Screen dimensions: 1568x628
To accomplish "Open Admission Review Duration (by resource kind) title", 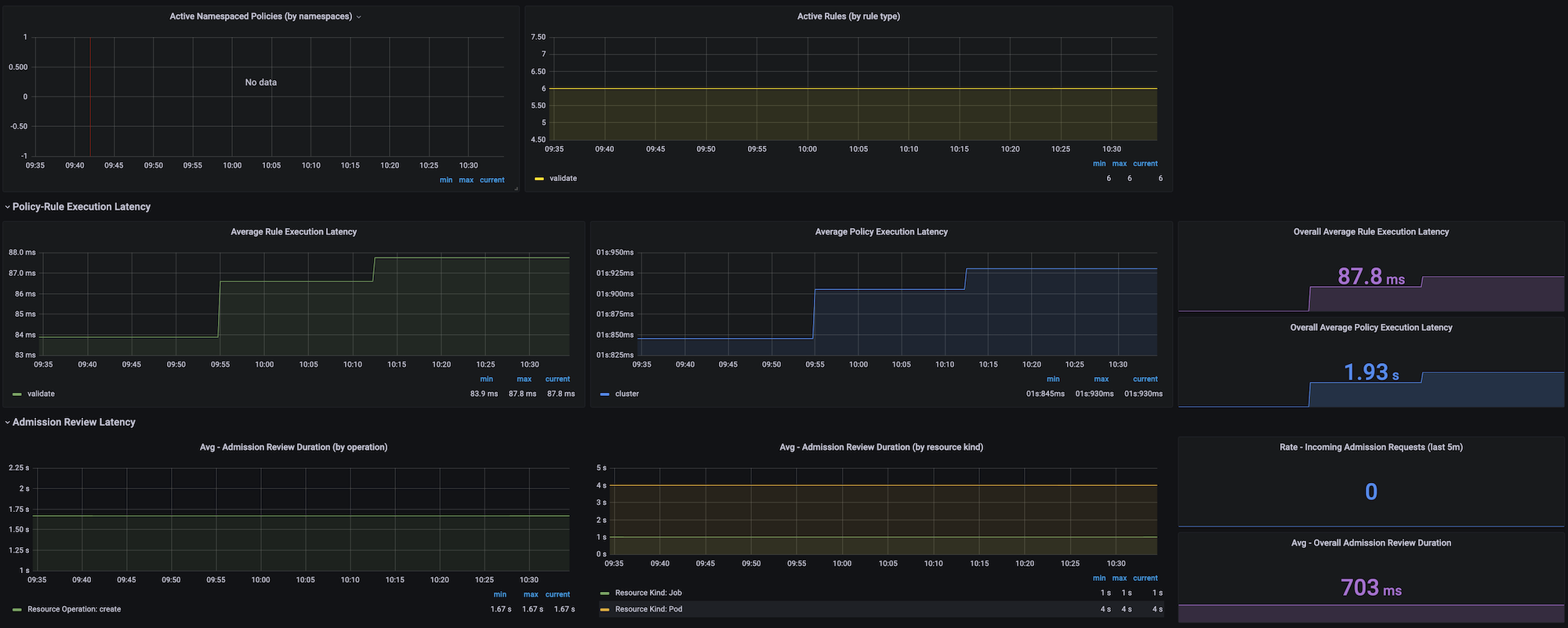I will (x=881, y=448).
